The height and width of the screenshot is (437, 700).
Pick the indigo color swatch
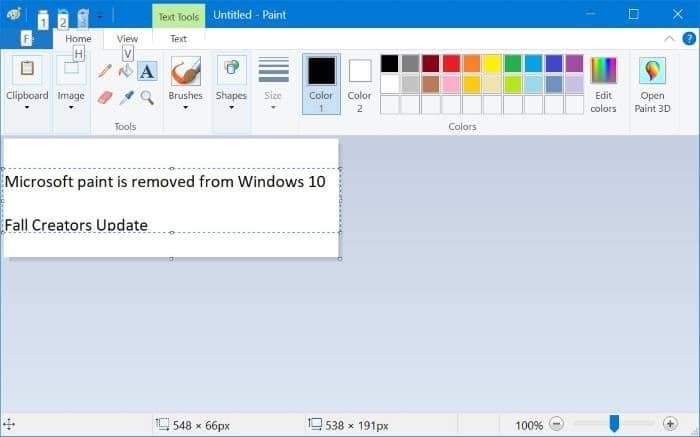(x=554, y=63)
